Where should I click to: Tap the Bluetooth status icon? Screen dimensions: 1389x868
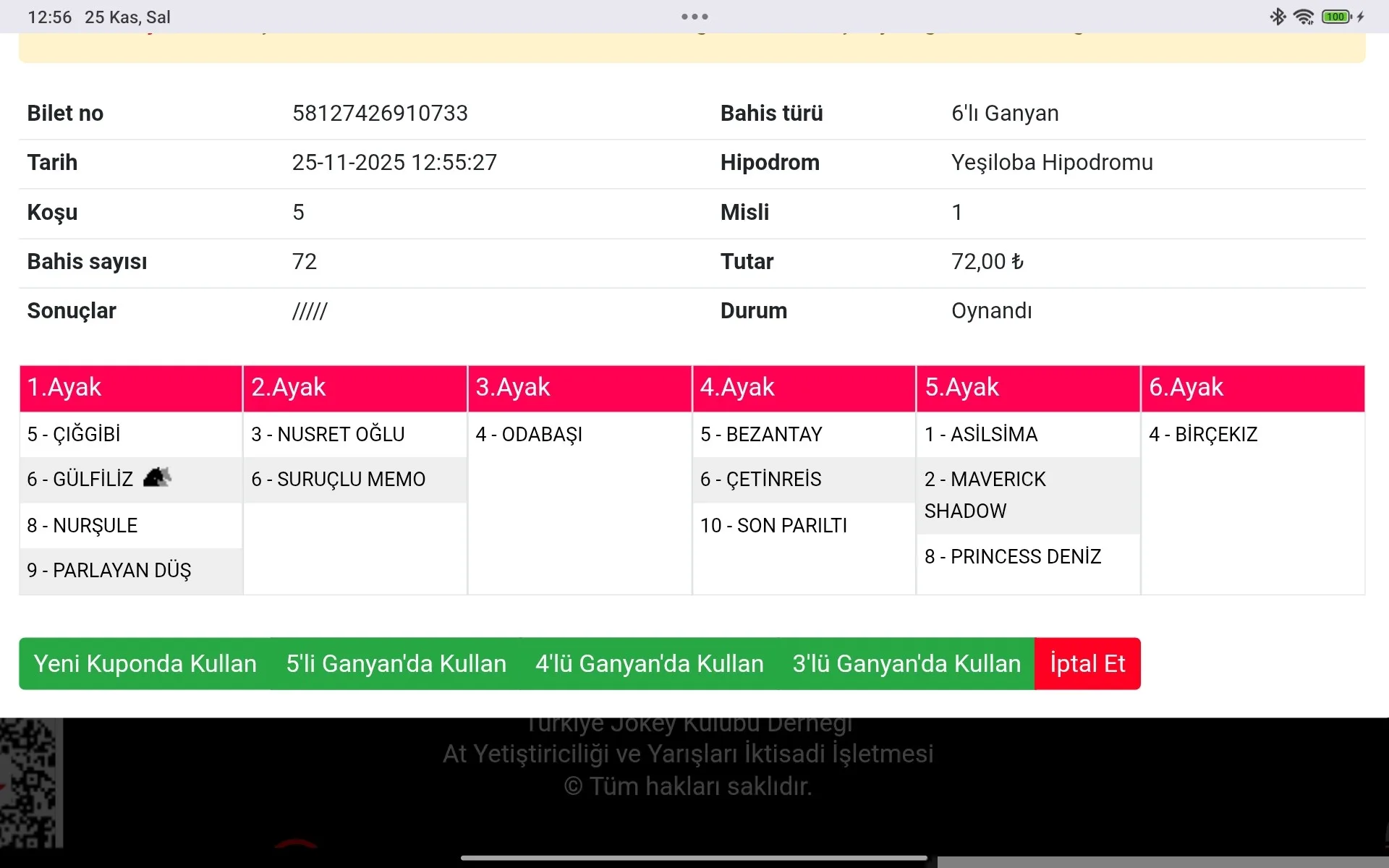click(1278, 17)
